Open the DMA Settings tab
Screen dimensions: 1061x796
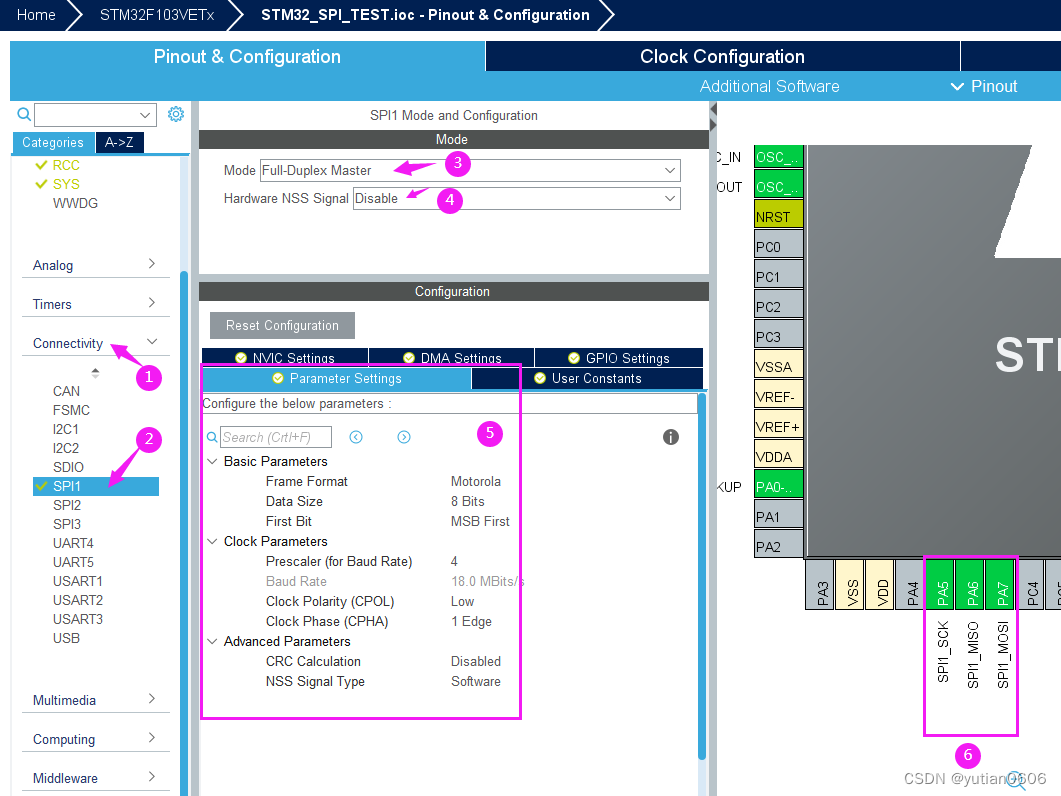coord(451,358)
